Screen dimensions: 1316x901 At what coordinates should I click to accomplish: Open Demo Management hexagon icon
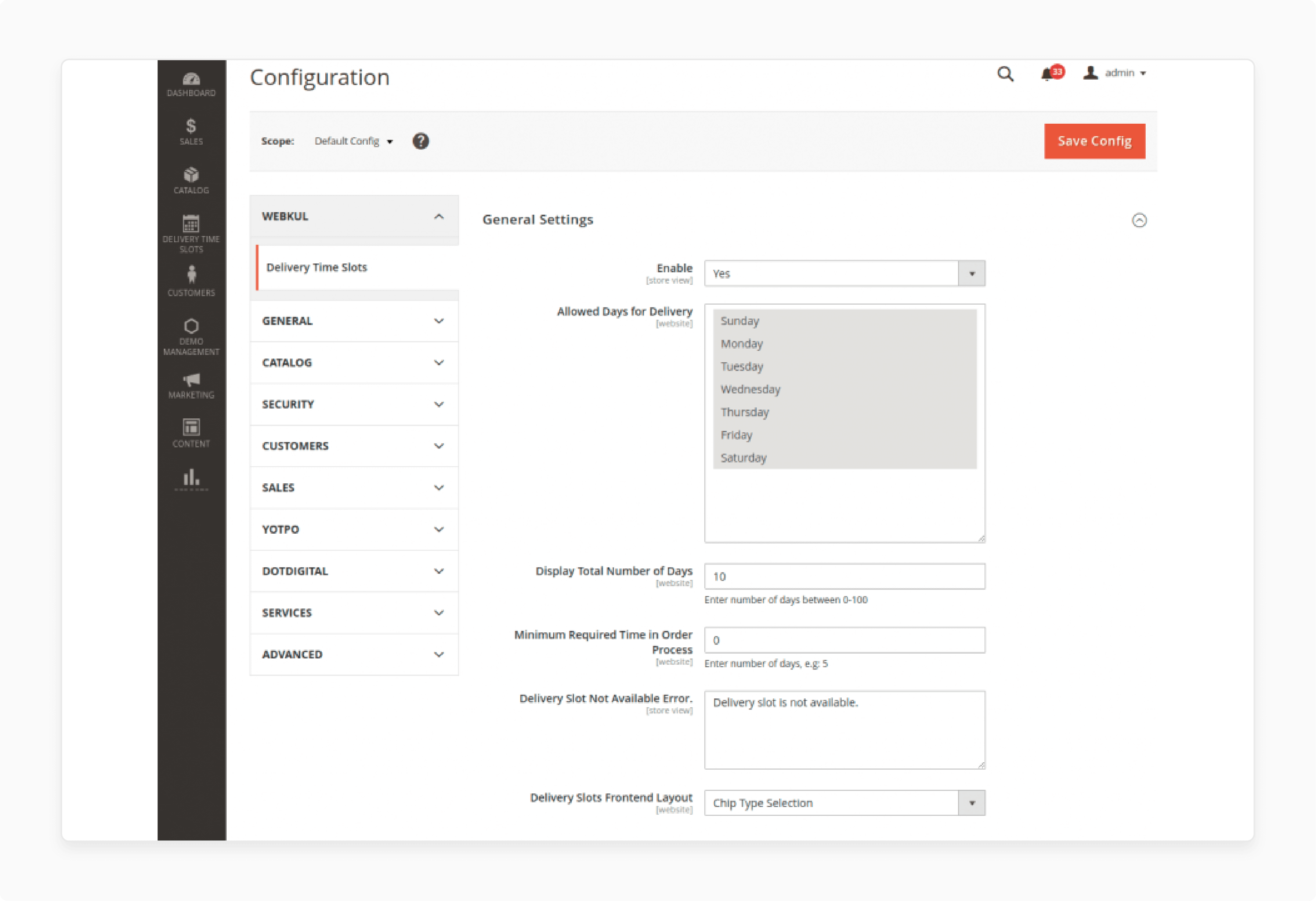191,337
